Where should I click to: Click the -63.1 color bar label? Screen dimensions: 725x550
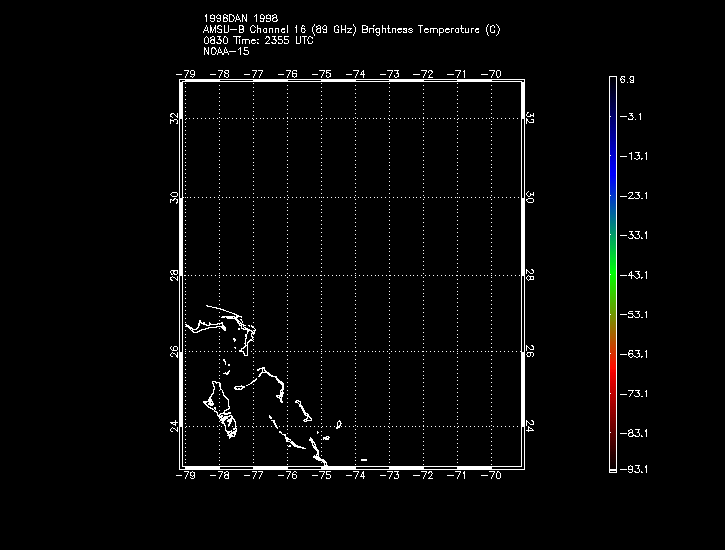click(x=633, y=354)
